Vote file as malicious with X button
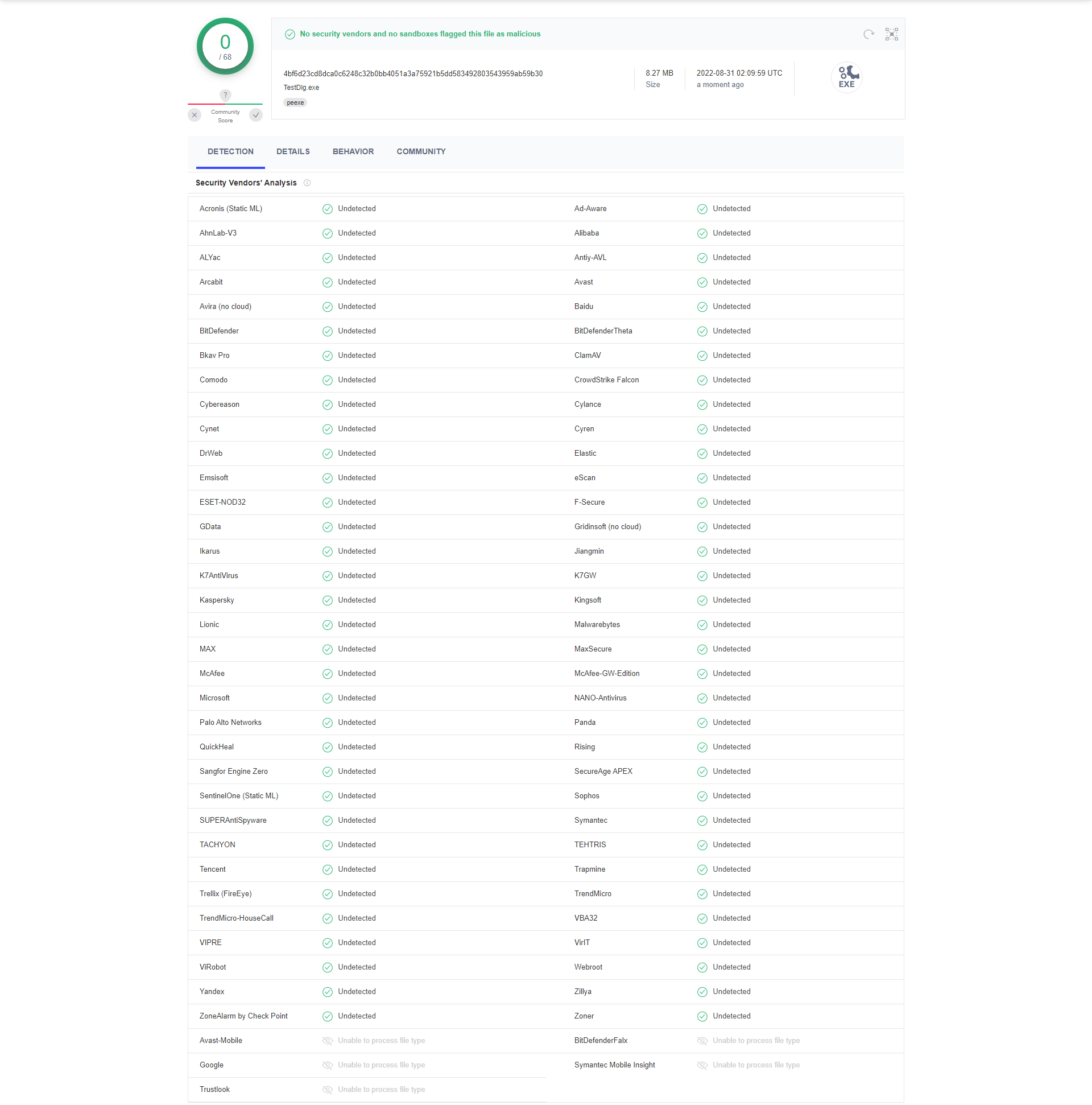Screen dimensions: 1092x1105 point(195,115)
